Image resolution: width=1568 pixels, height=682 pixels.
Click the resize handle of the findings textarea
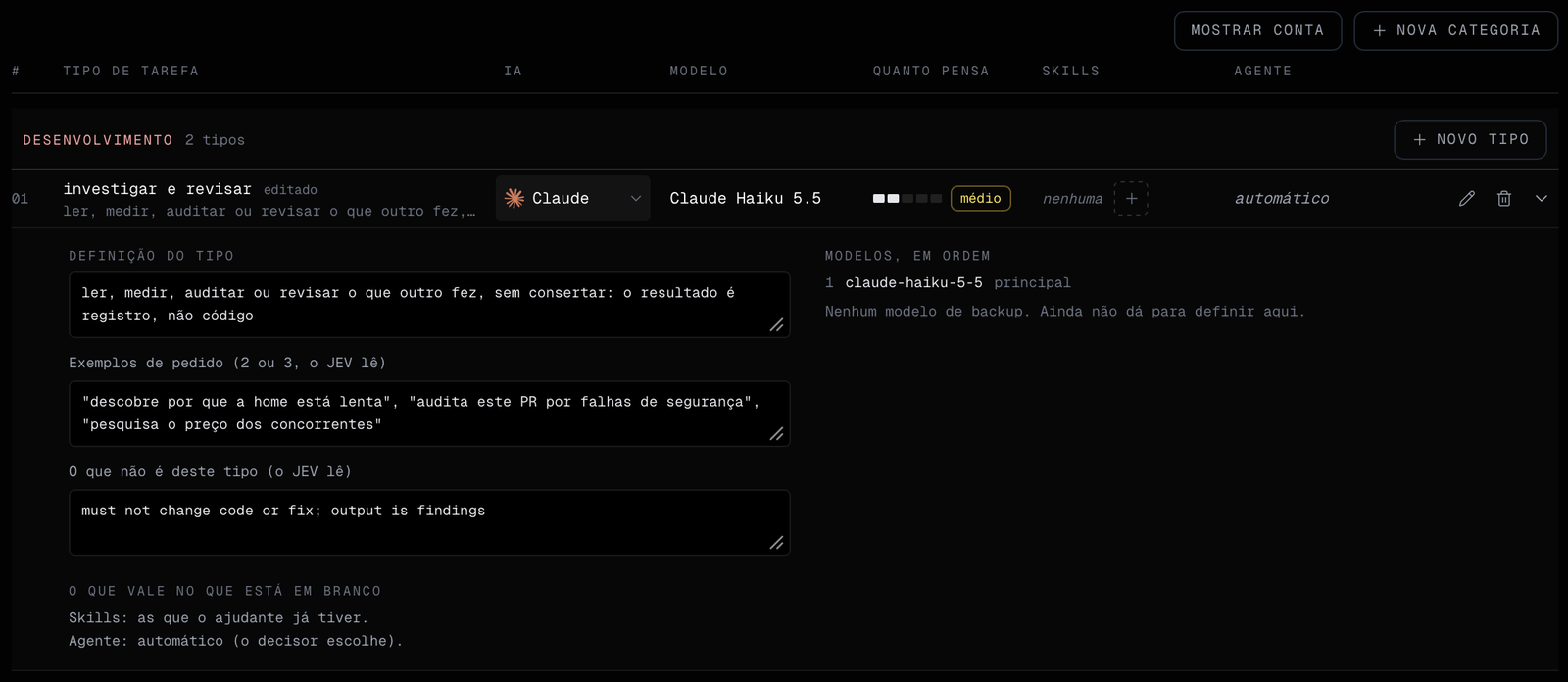[776, 542]
